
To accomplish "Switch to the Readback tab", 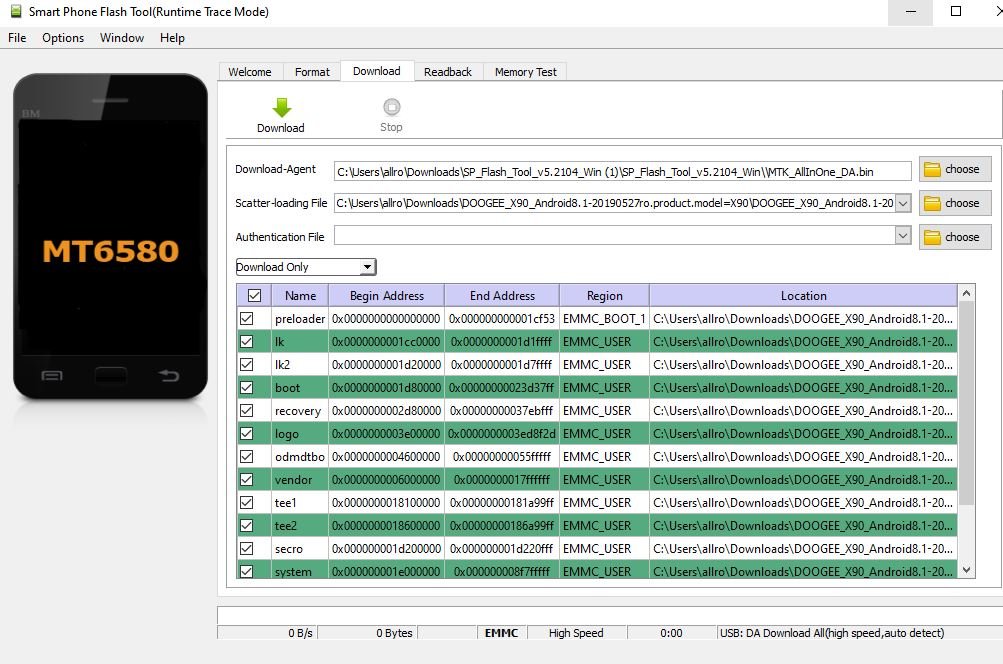I will point(448,72).
